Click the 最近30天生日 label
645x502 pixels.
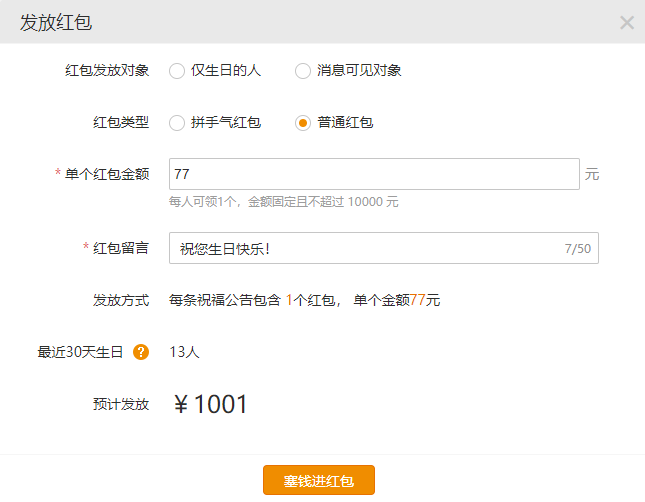80,352
